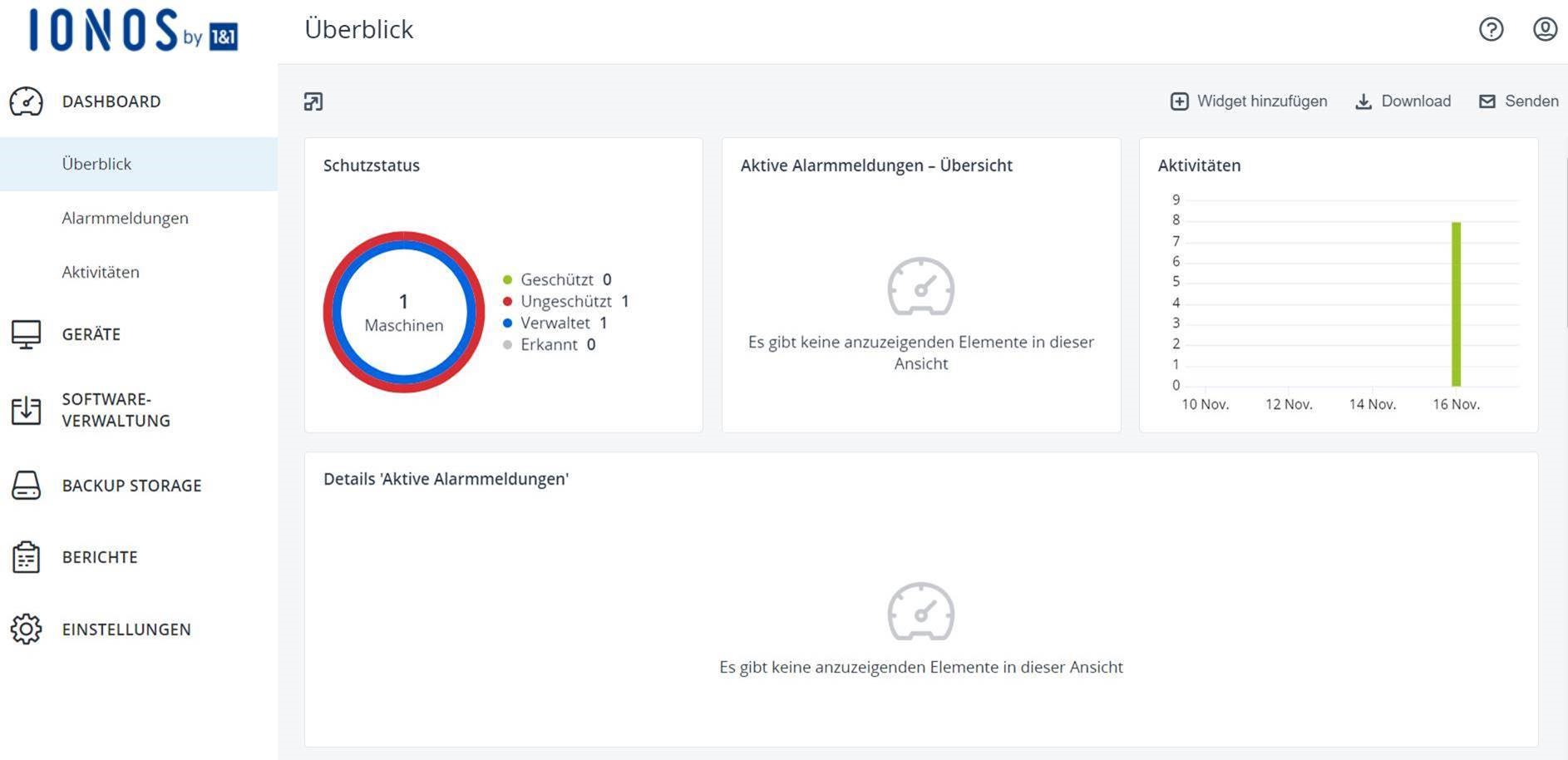The image size is (1568, 760).
Task: Download the dashboard report
Action: [1403, 101]
